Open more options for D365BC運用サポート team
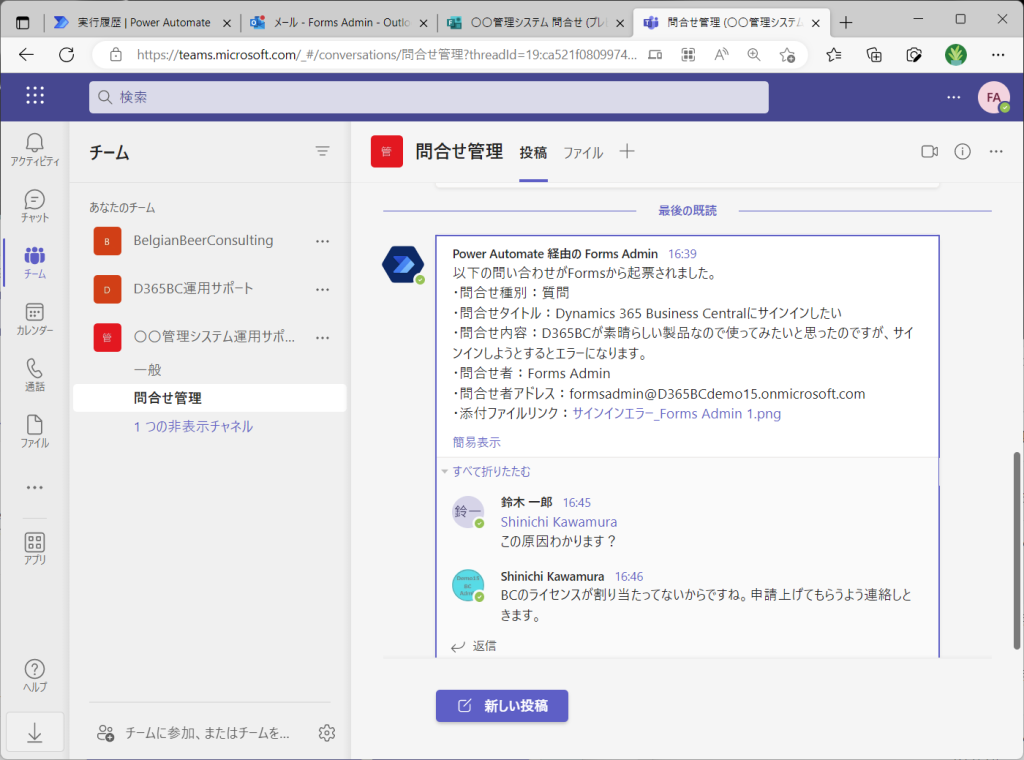The height and width of the screenshot is (760, 1024). (x=322, y=289)
